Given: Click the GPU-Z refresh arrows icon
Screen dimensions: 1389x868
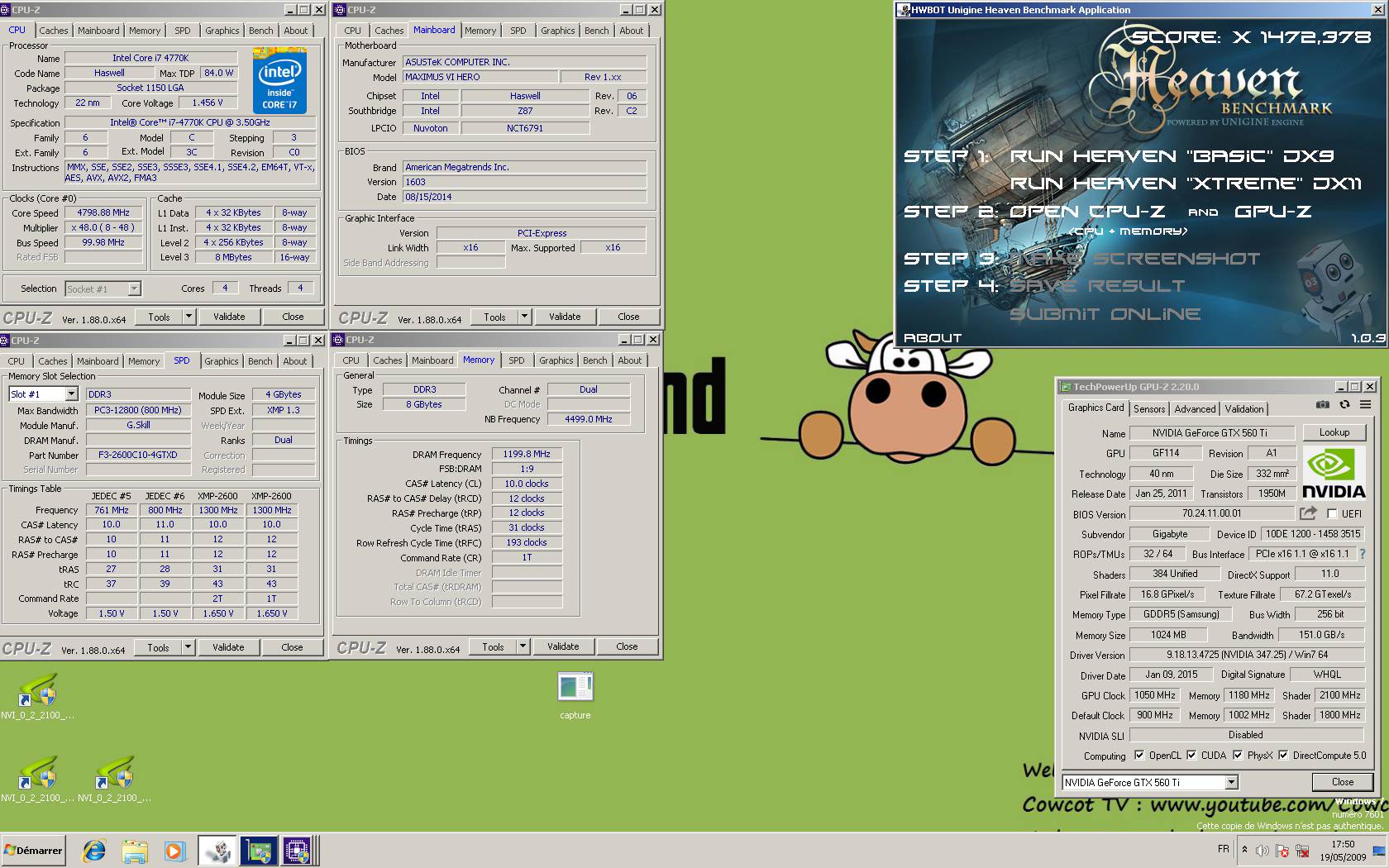Looking at the screenshot, I should [x=1344, y=405].
